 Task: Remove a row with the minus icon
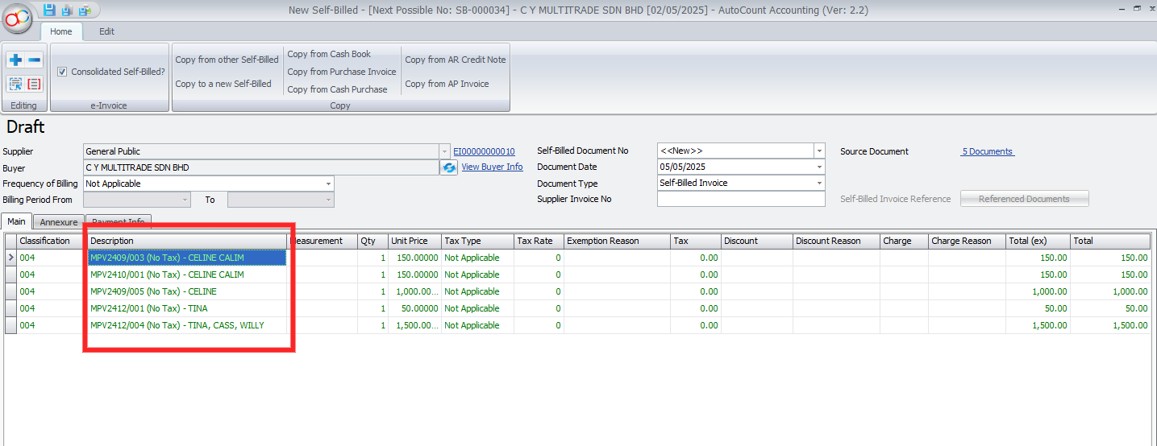coord(34,61)
